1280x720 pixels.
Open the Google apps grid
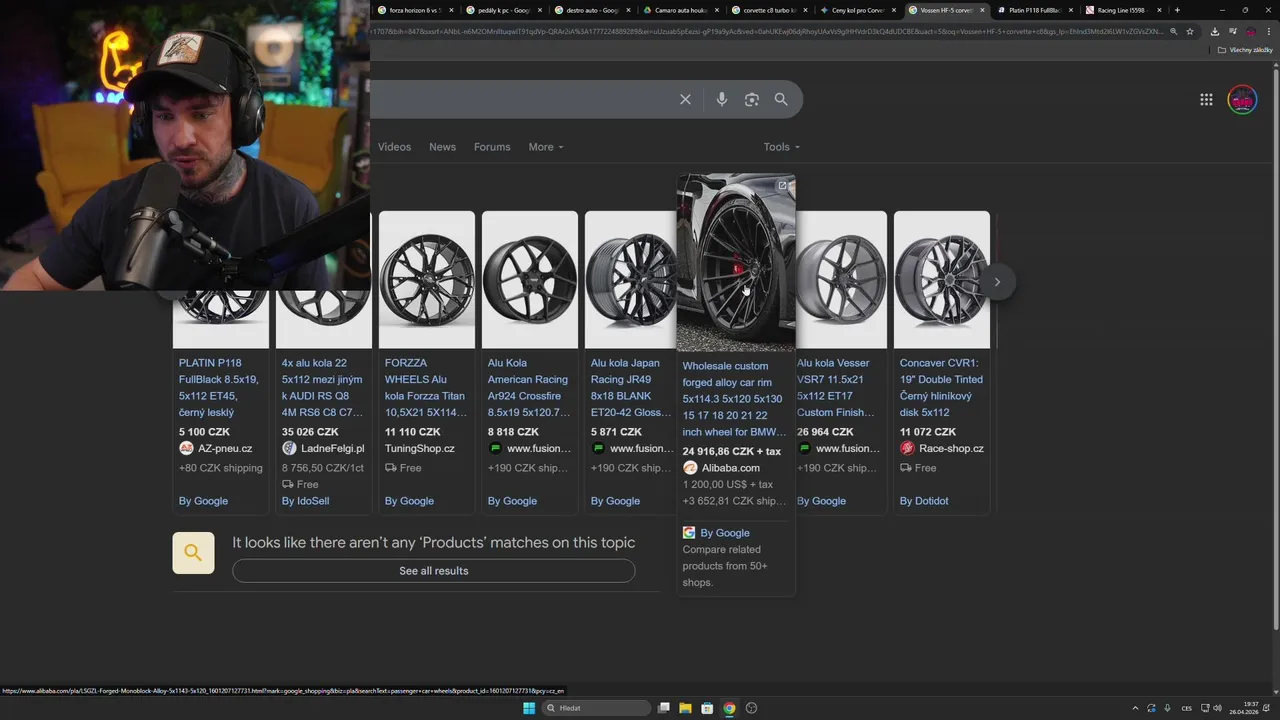1206,100
